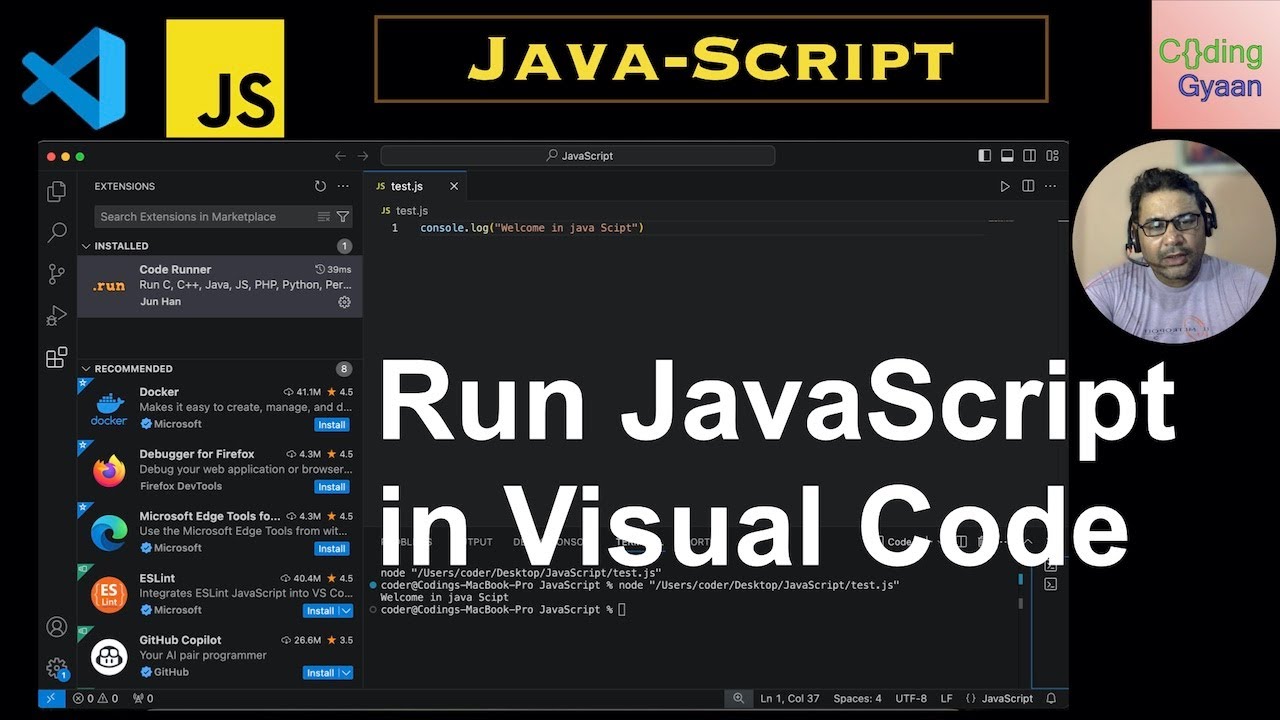Open the Run and Debug view
Viewport: 1280px width, 720px height.
[57, 316]
